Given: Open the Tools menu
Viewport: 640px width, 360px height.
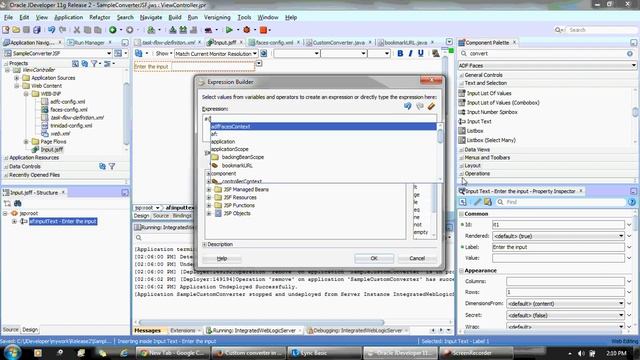Looking at the screenshot, I should pos(244,18).
